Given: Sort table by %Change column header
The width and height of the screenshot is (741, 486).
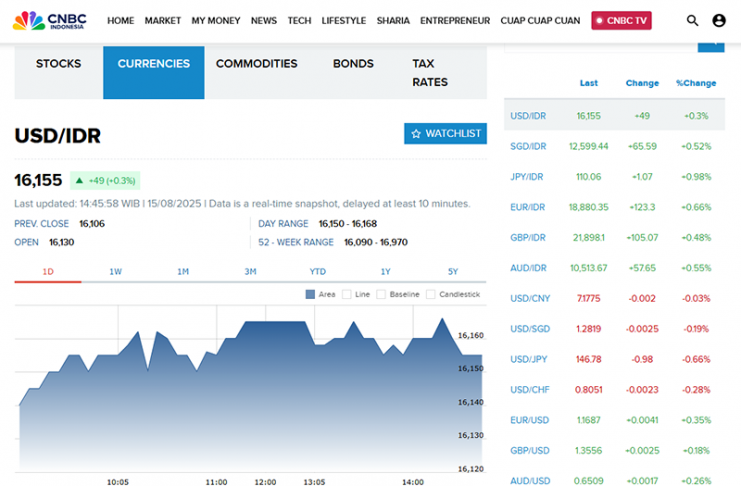Looking at the screenshot, I should coord(696,83).
